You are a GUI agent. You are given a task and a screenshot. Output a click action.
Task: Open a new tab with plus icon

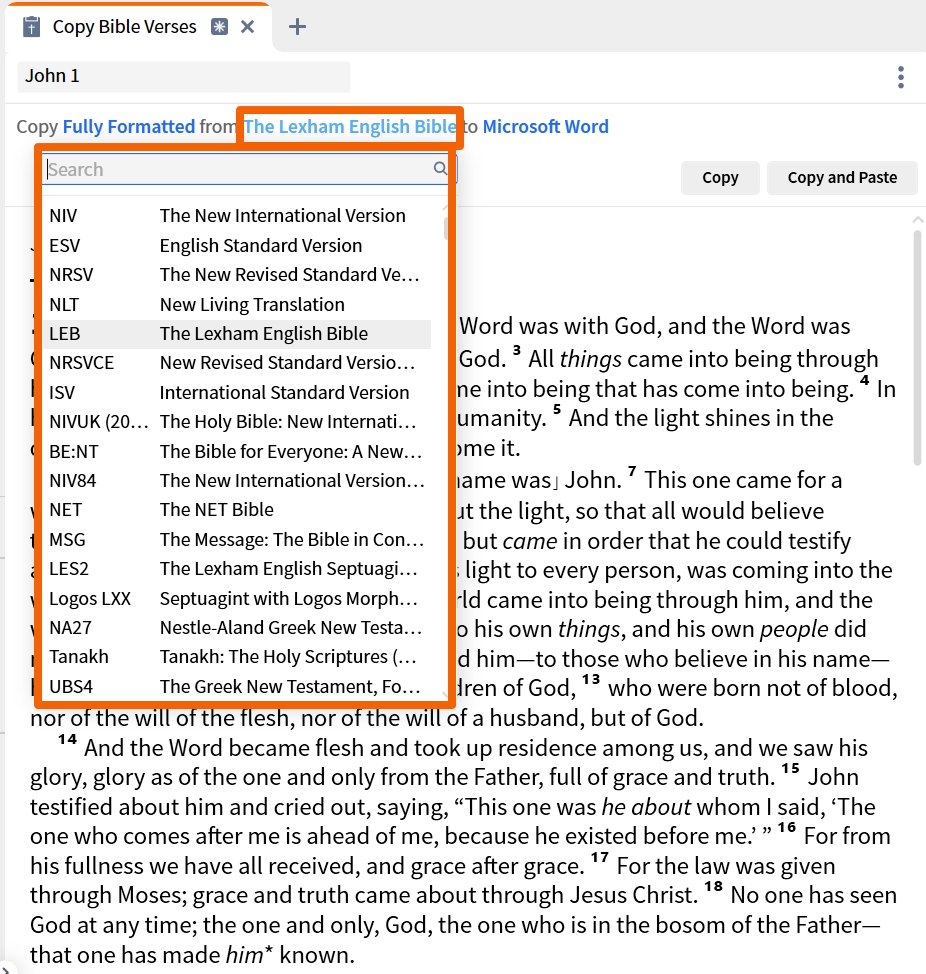click(x=297, y=27)
